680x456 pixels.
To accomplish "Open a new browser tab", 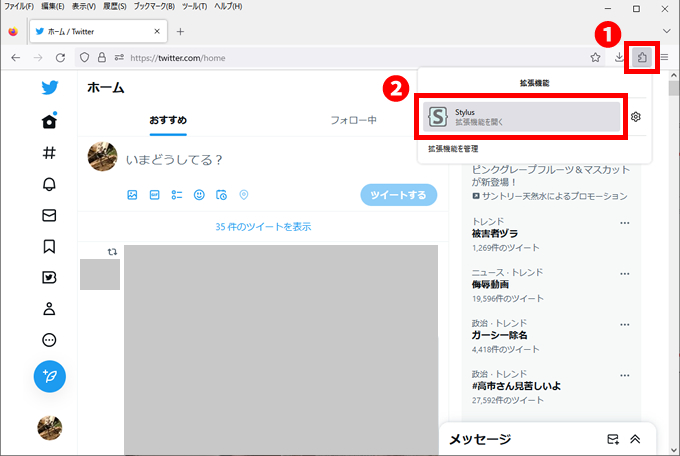I will [x=180, y=31].
